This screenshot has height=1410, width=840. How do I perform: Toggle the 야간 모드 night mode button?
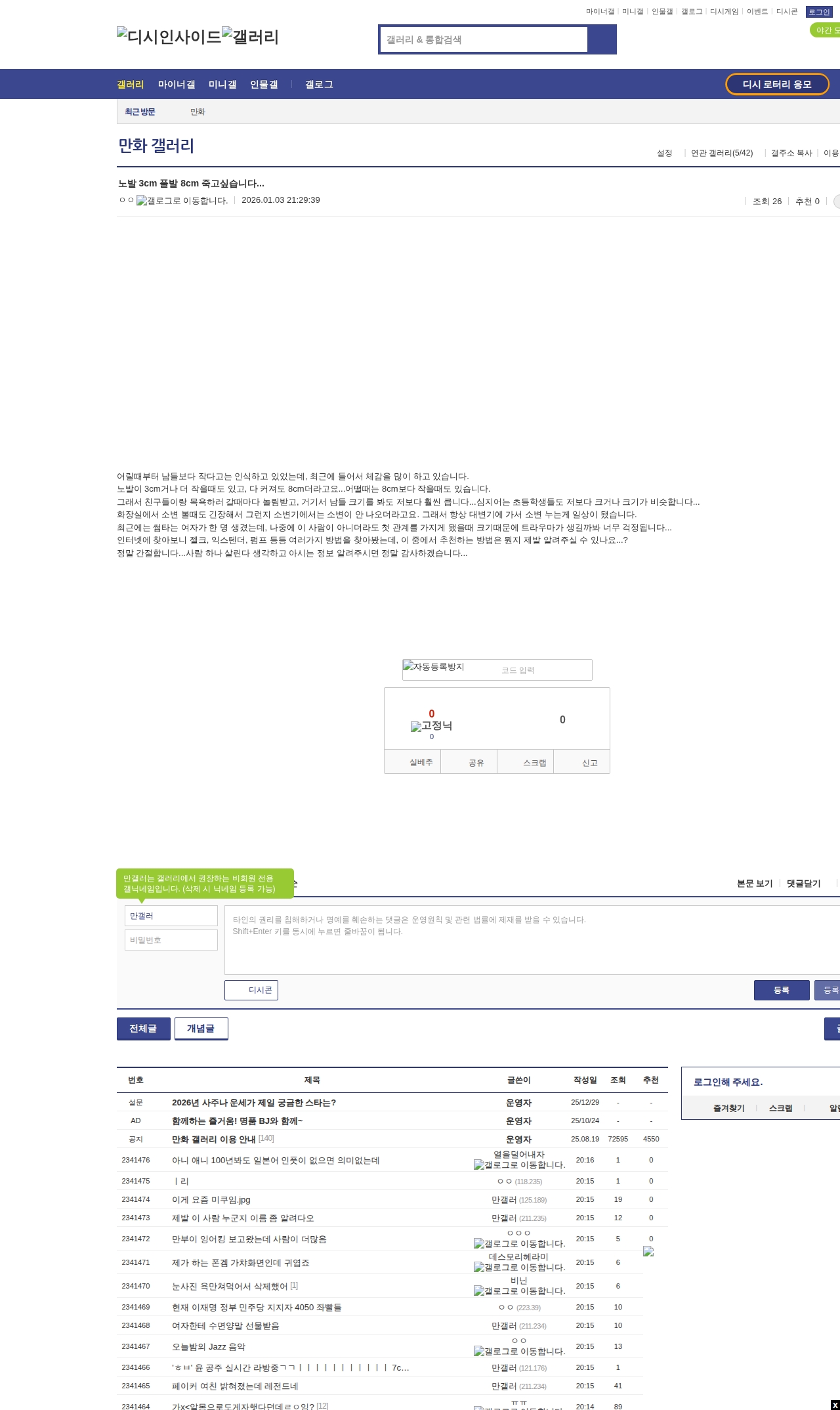825,30
